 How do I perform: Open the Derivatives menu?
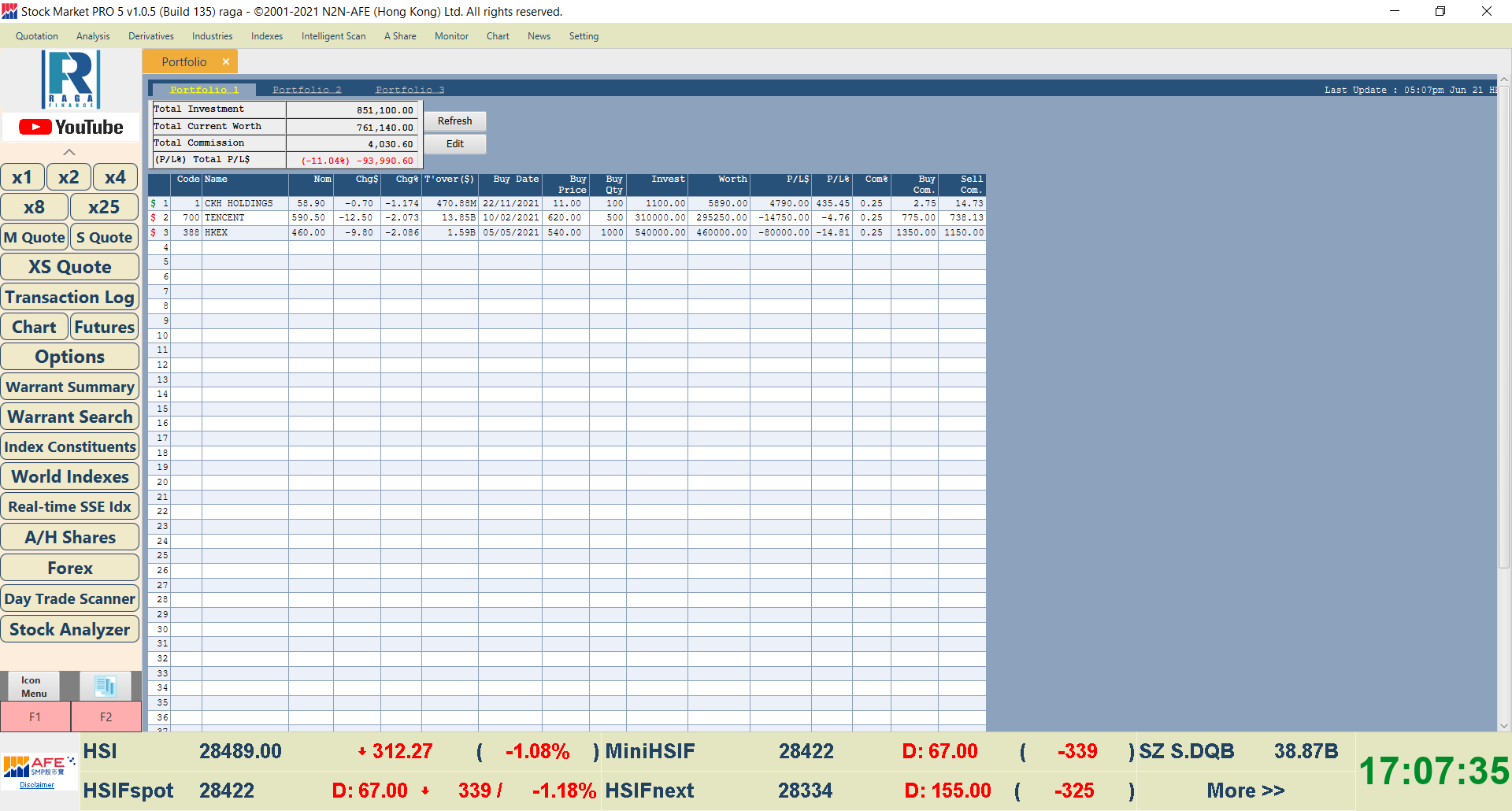[151, 36]
